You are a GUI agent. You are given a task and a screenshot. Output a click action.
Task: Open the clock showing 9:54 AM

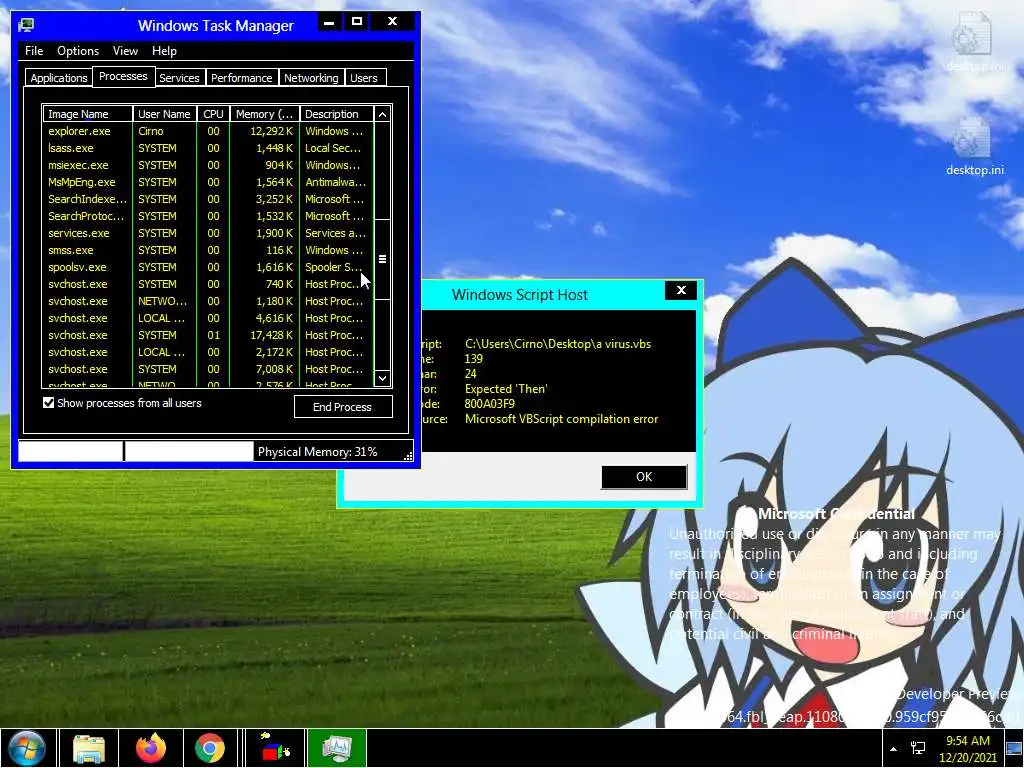(968, 748)
